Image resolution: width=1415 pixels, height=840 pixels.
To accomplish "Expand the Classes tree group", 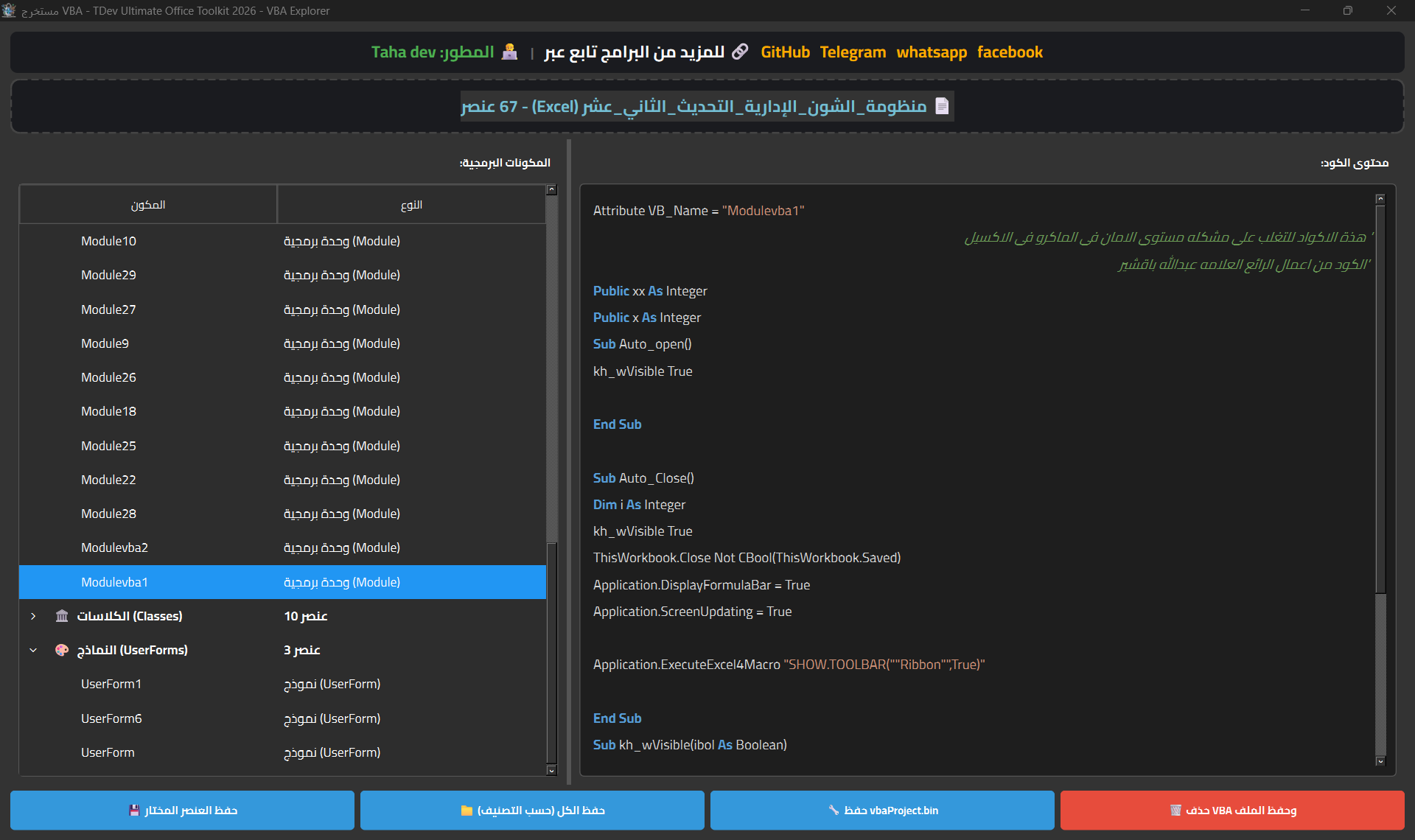I will point(33,616).
